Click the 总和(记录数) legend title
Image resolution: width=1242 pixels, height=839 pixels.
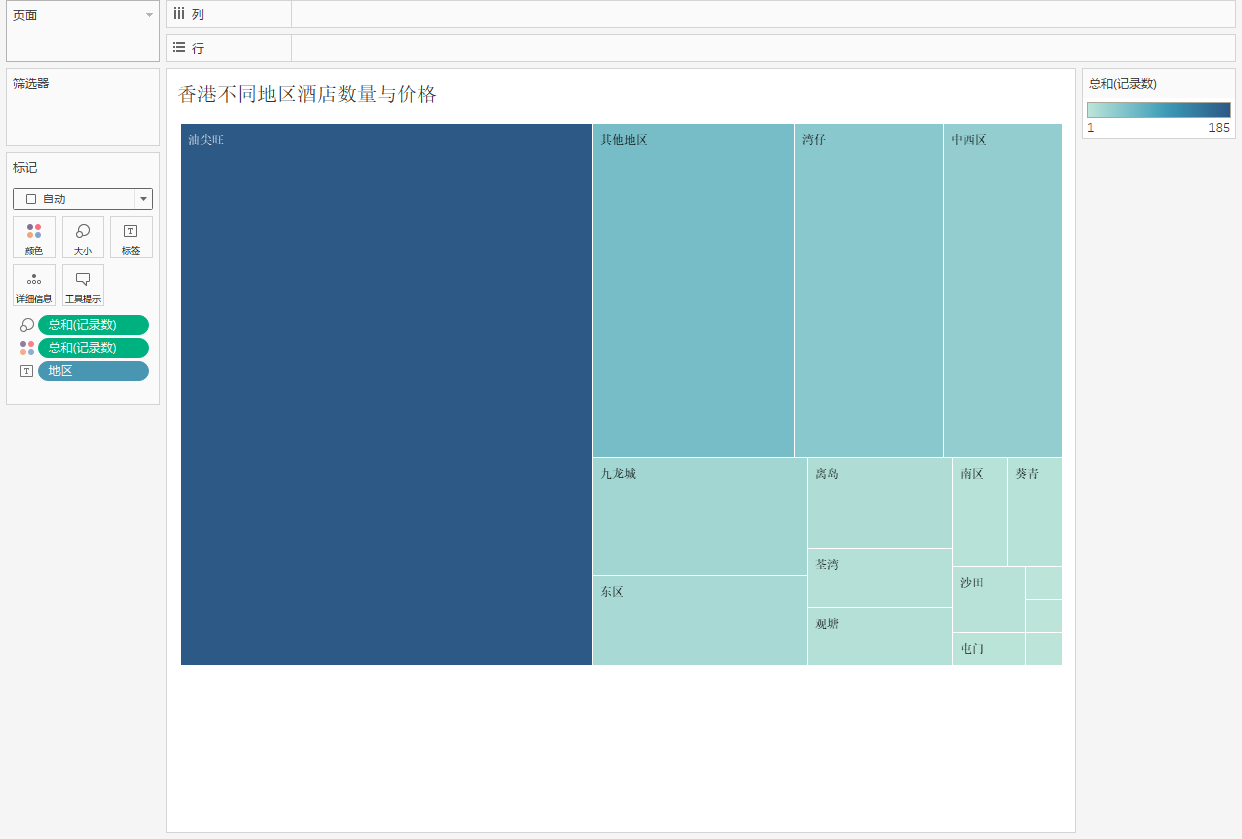point(1123,84)
